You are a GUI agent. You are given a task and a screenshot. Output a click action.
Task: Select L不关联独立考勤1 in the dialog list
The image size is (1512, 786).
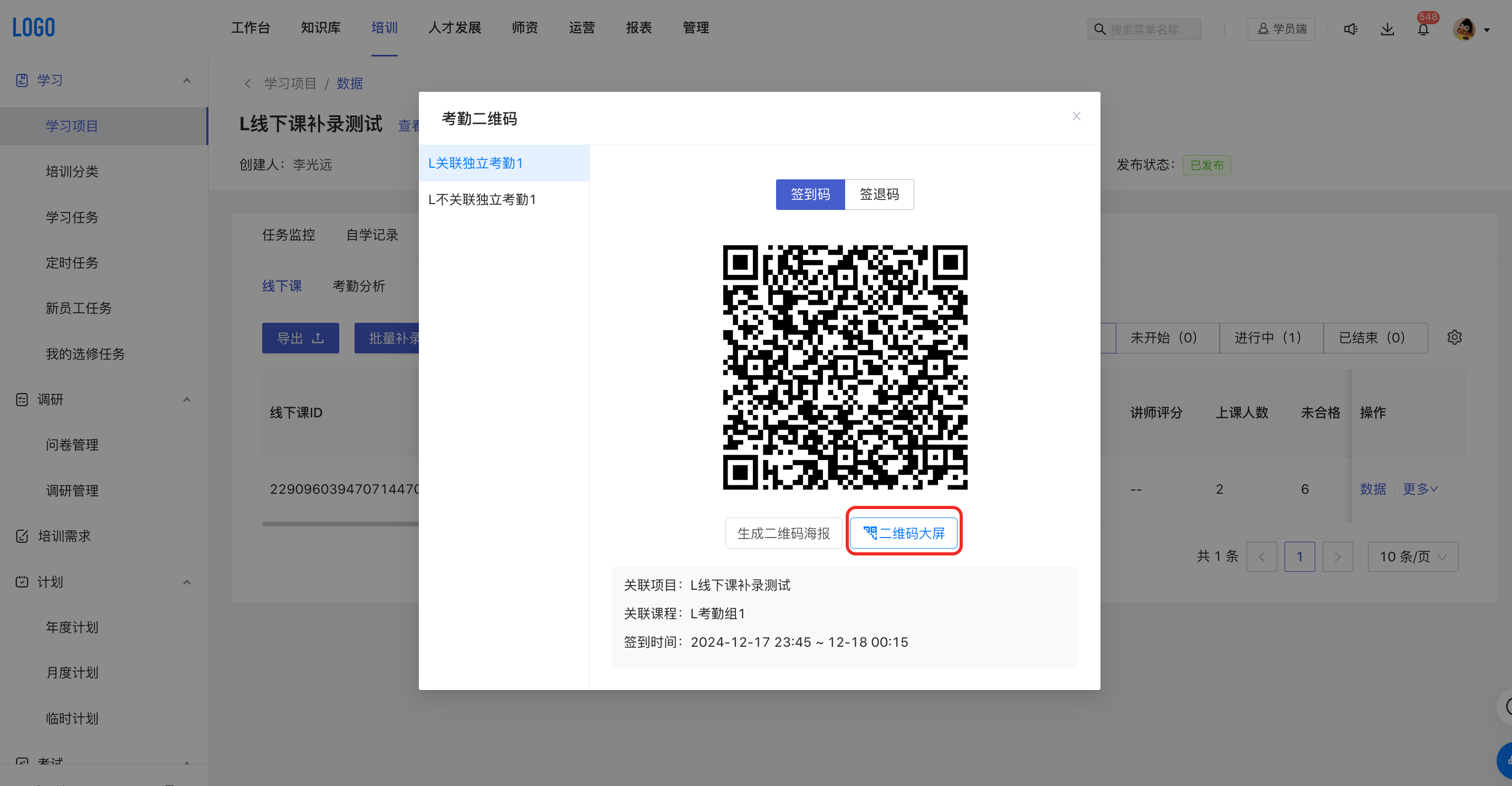[504, 199]
